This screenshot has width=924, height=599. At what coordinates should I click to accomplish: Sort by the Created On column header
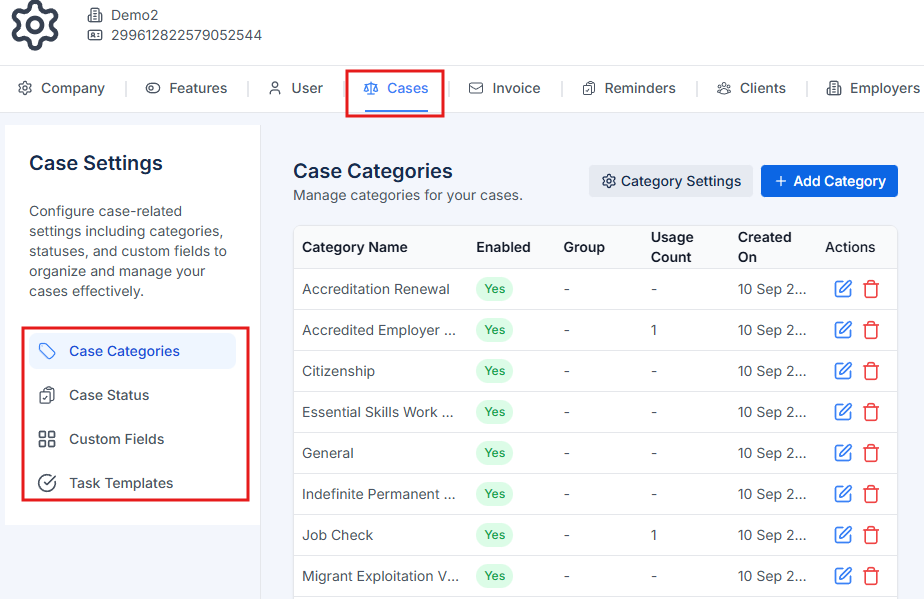coord(764,247)
